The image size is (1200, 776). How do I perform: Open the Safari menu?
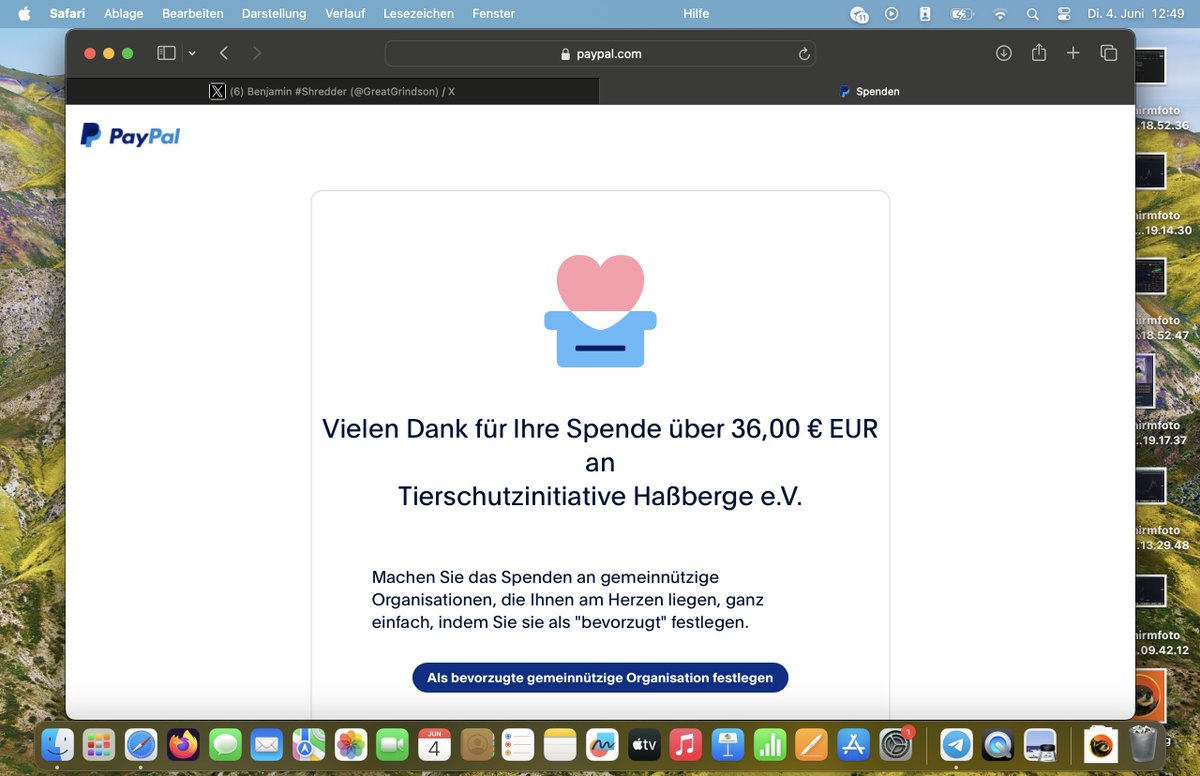(67, 13)
